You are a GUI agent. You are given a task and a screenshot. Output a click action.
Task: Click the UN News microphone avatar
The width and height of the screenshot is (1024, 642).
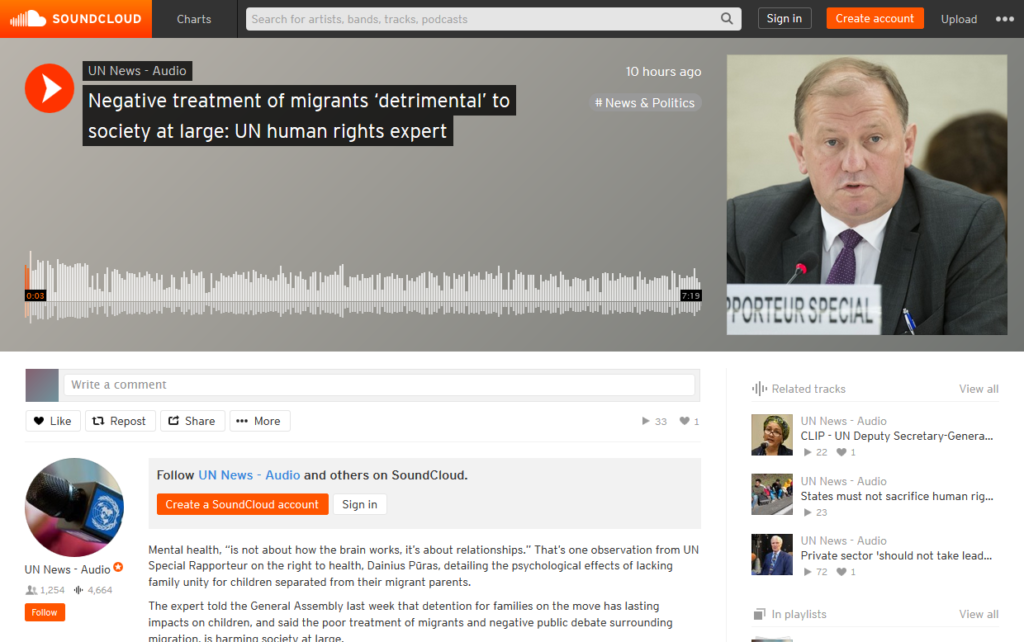click(x=74, y=507)
